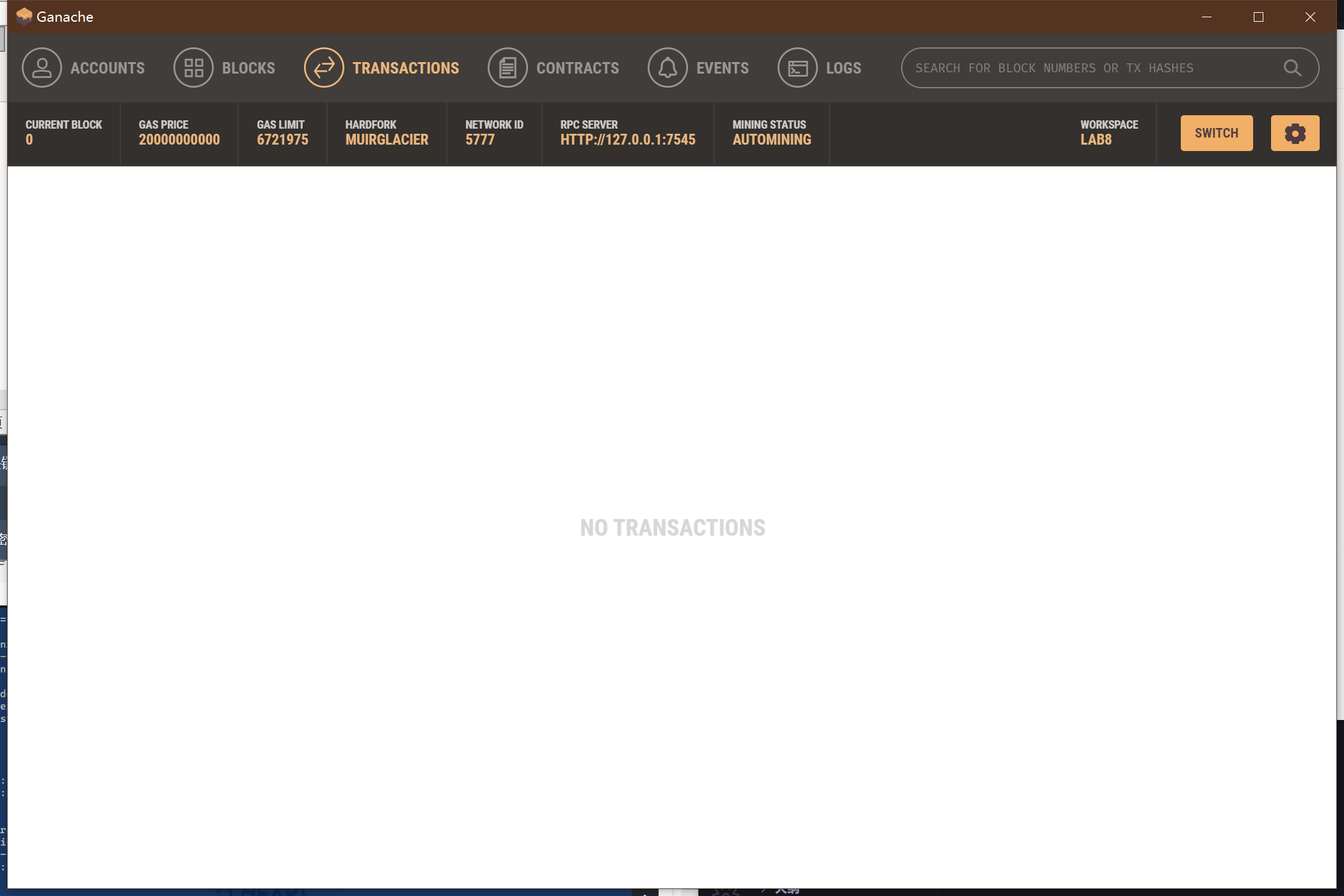
Task: Close the Ganache window
Action: 1310,17
